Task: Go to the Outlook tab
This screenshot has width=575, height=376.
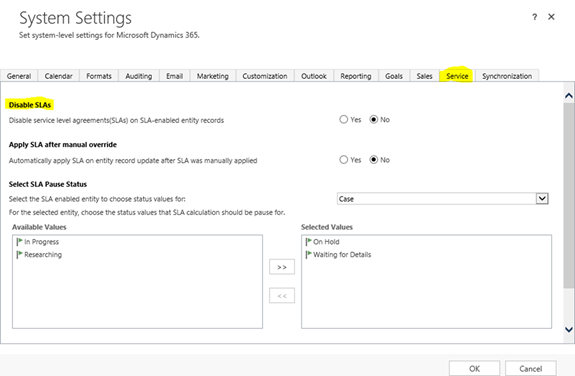Action: click(x=314, y=76)
